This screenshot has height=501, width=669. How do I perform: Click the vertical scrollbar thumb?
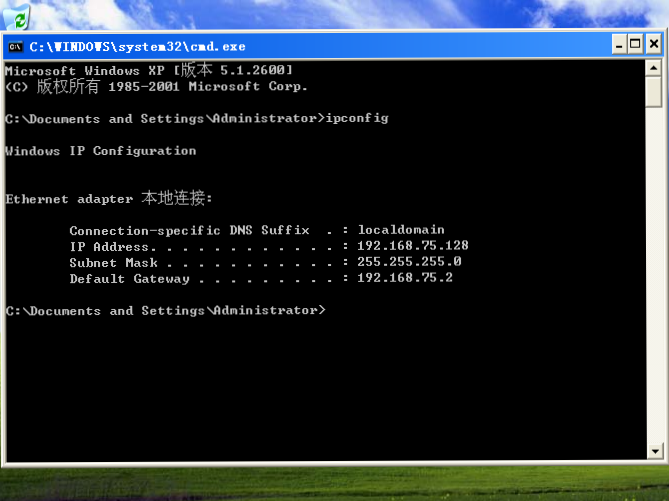654,92
